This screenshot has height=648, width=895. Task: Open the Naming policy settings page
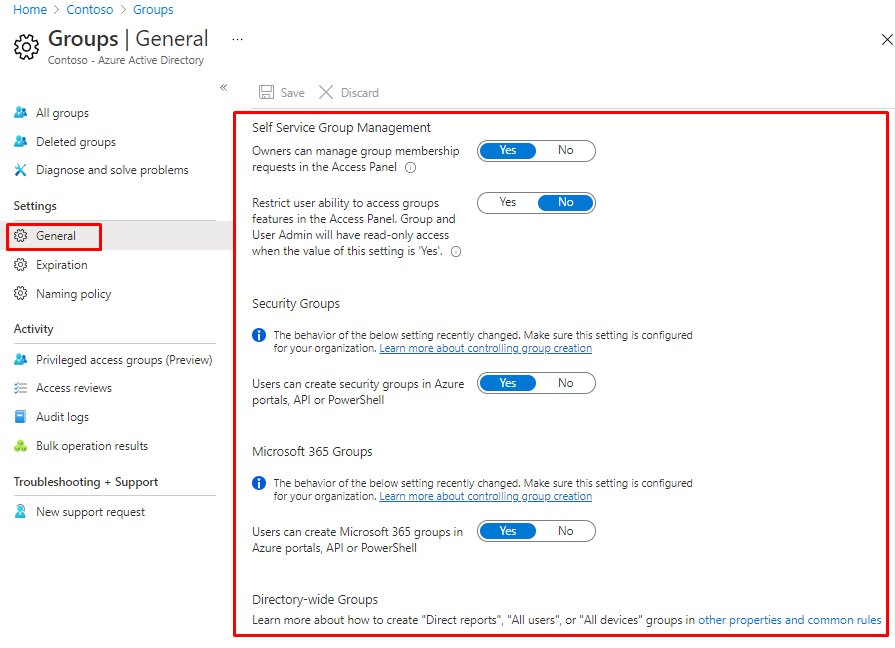point(73,294)
